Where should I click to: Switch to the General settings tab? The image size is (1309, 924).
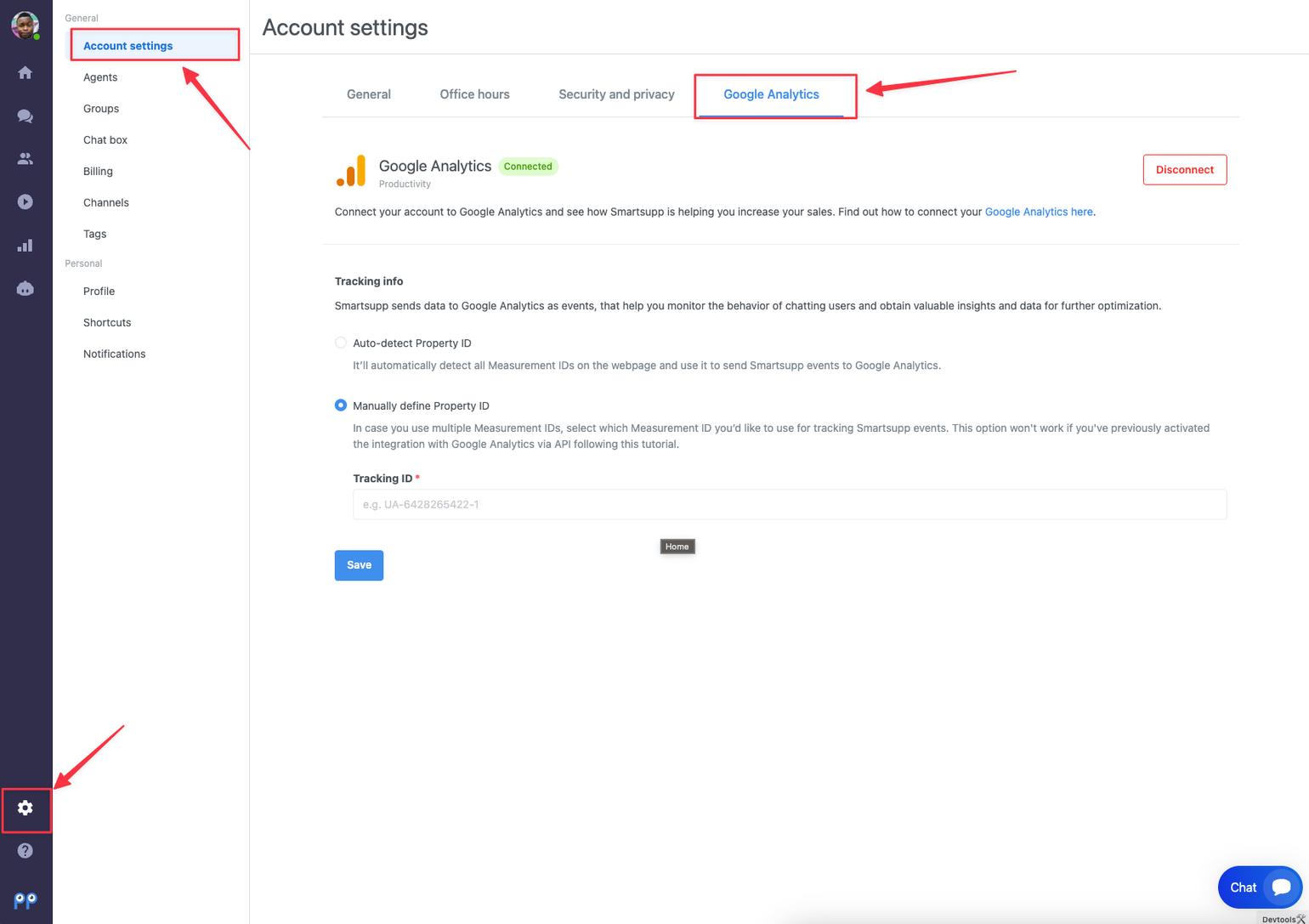click(368, 94)
